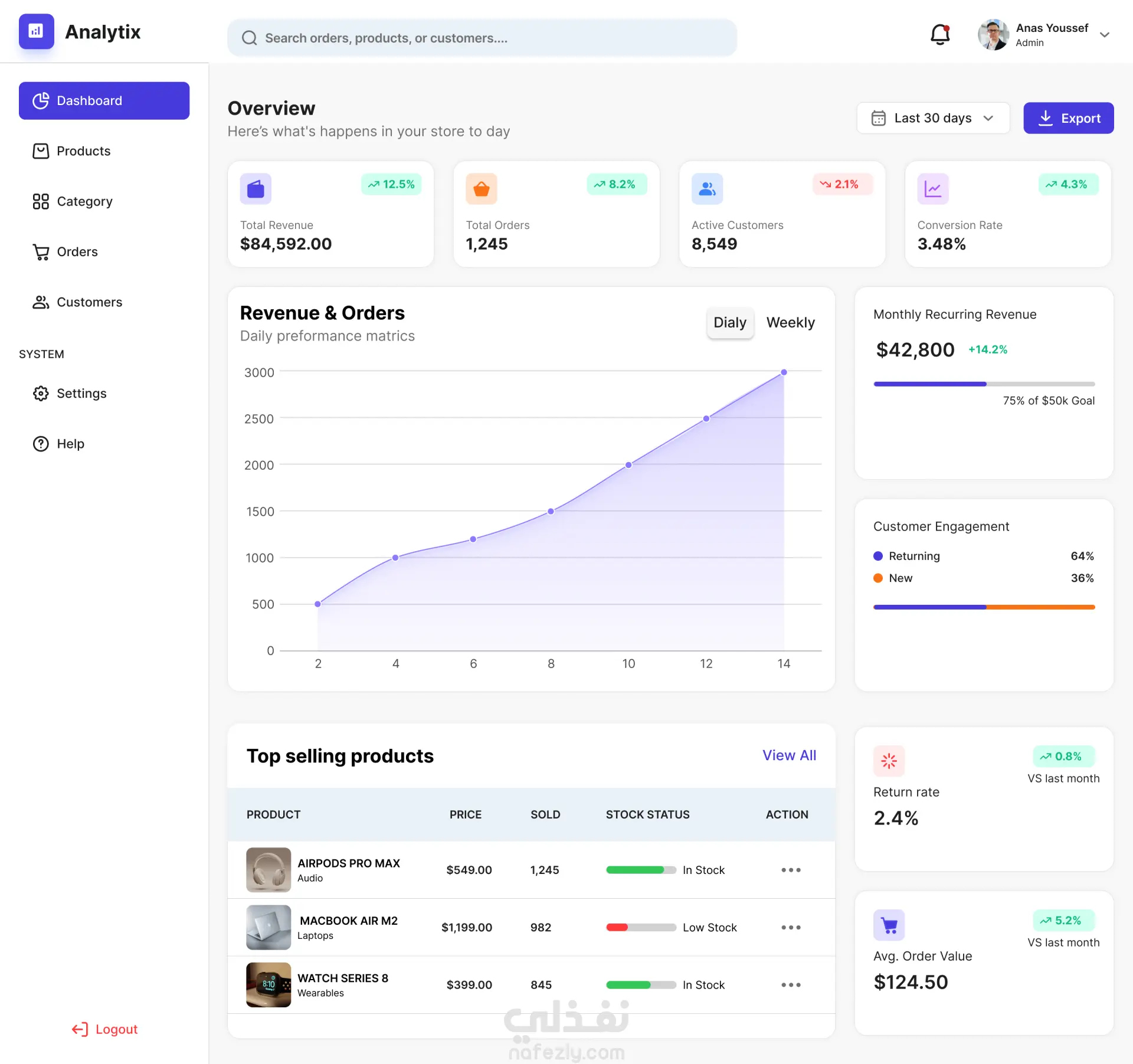Click the View All link
Viewport: 1133px width, 1064px height.
pyautogui.click(x=789, y=755)
